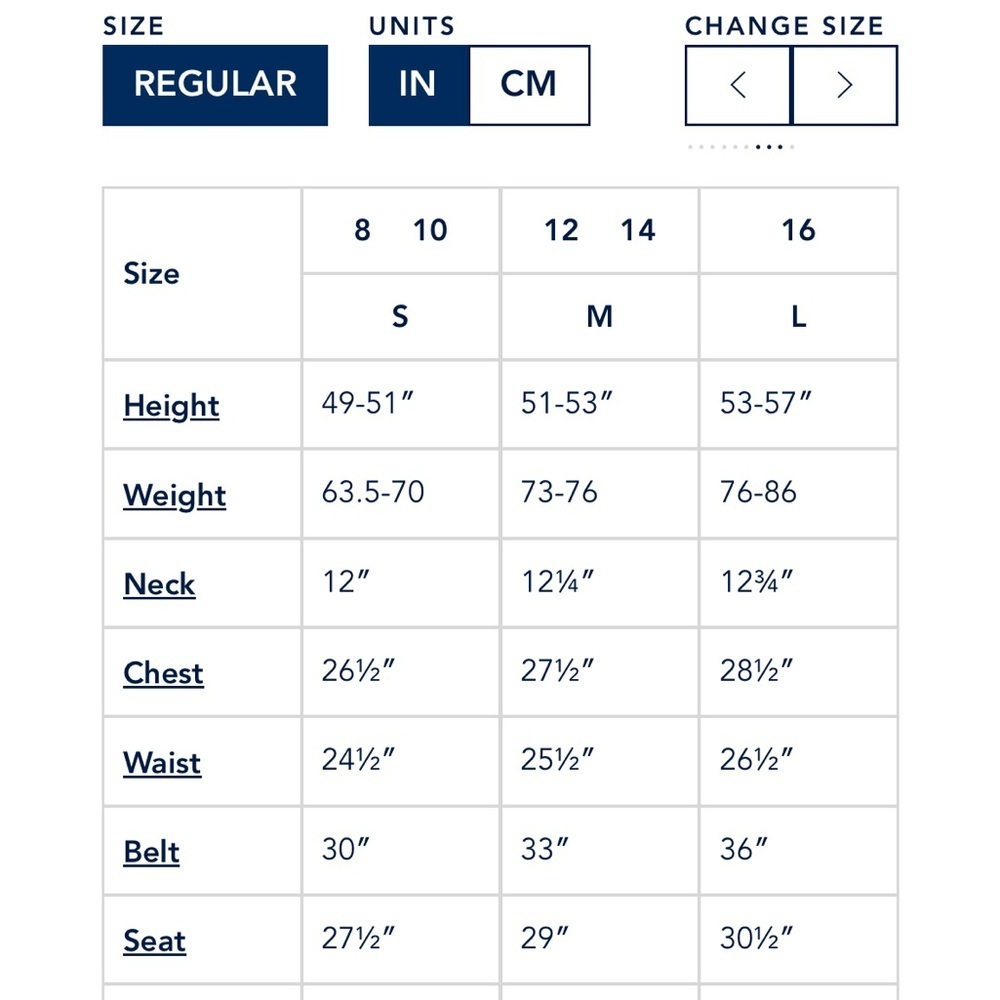Open the Neck measurement link
Viewport: 1000px width, 1000px height.
(x=159, y=584)
